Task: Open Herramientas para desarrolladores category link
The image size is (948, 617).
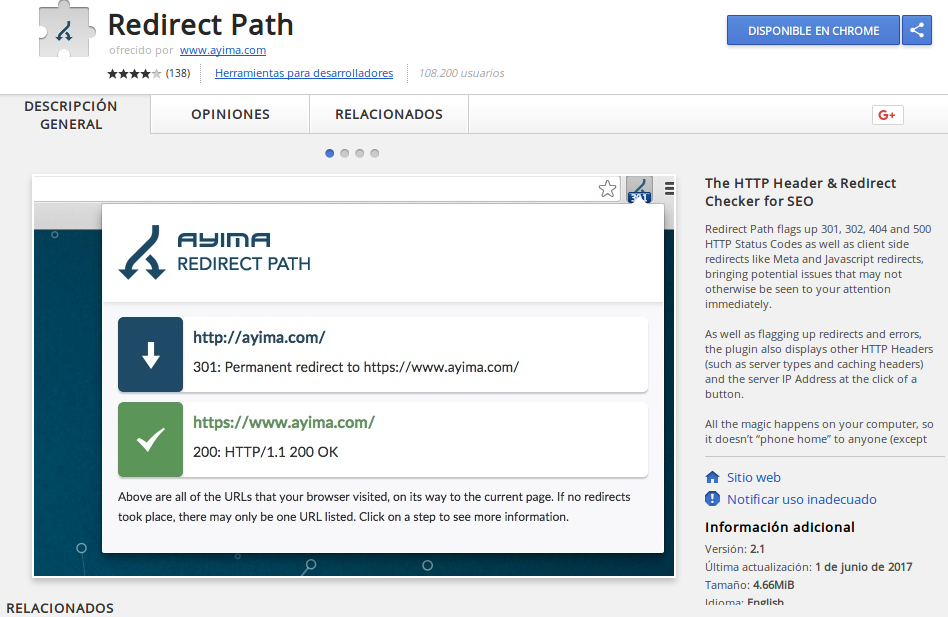Action: pyautogui.click(x=304, y=73)
